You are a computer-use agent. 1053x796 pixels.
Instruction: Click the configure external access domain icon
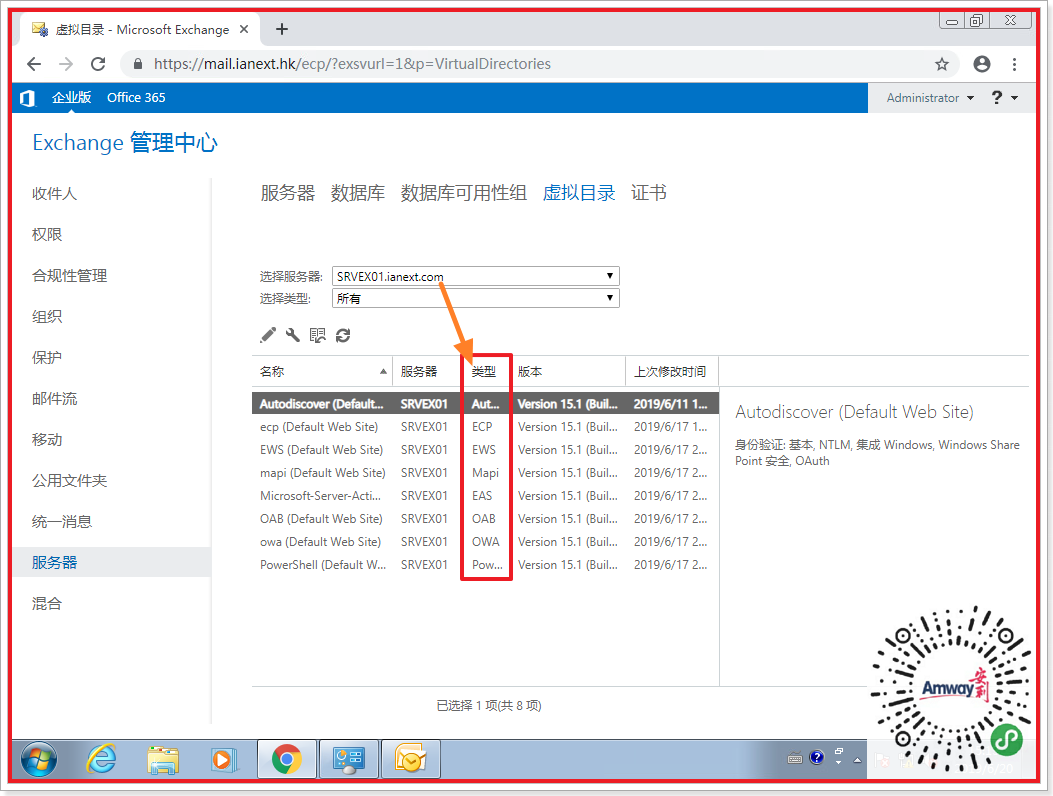coord(318,335)
